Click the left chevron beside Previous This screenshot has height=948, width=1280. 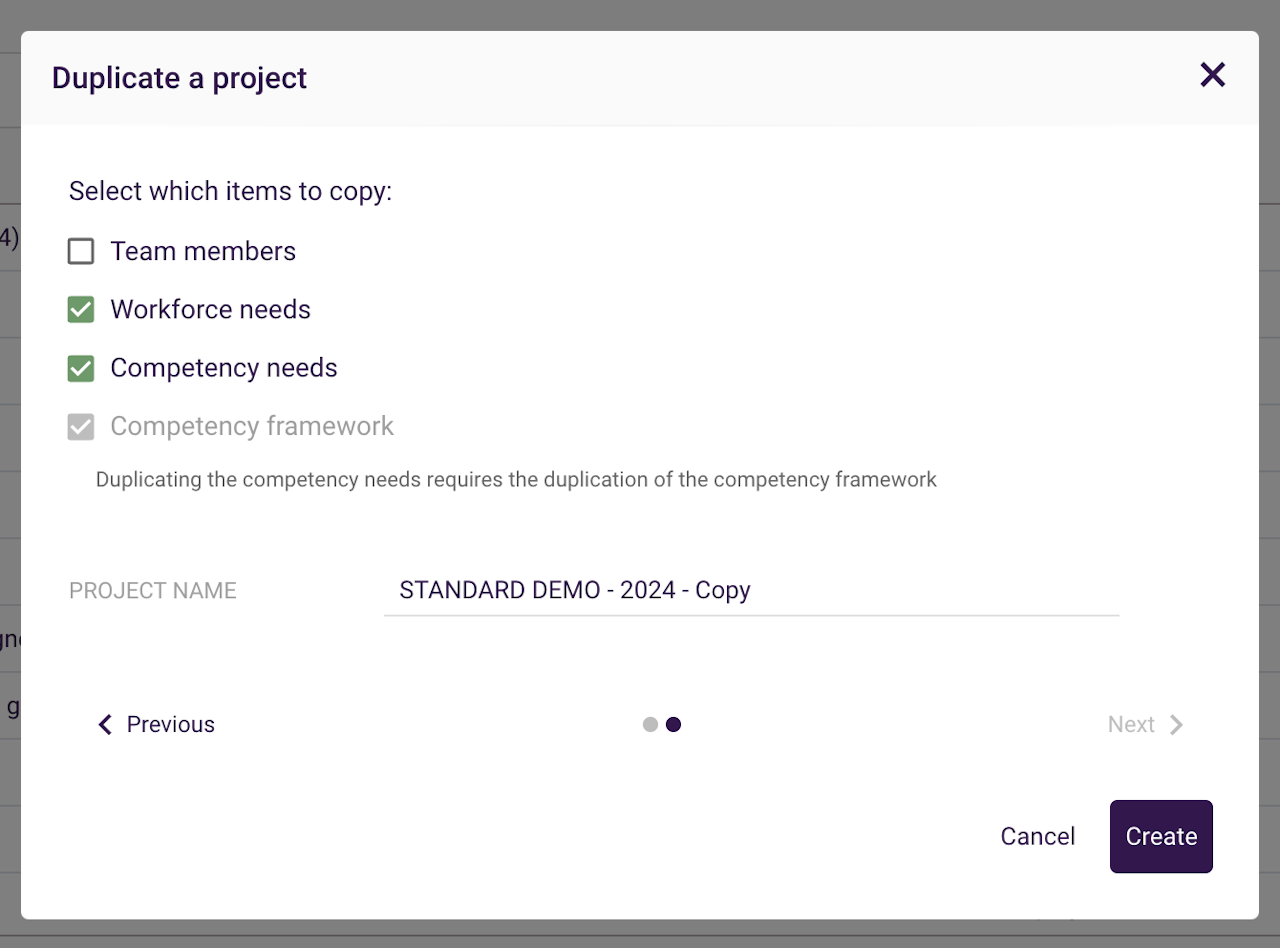[x=105, y=724]
